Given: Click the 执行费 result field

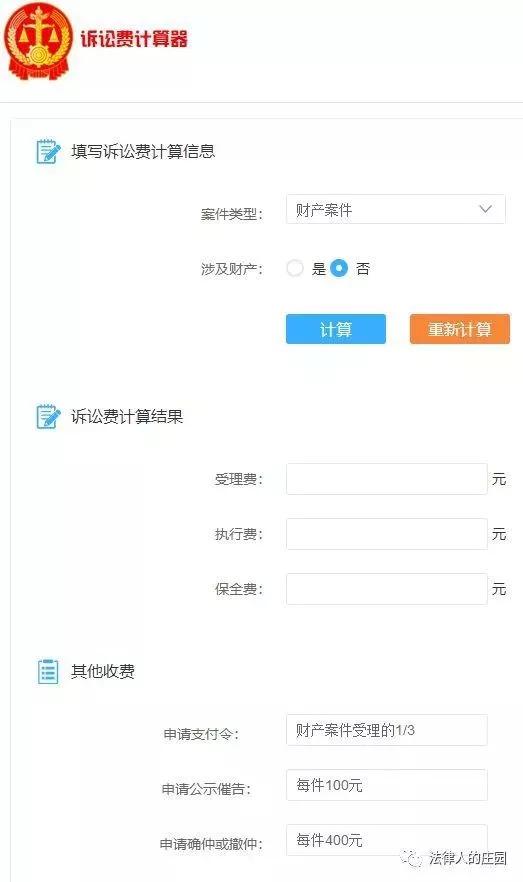Looking at the screenshot, I should [386, 534].
